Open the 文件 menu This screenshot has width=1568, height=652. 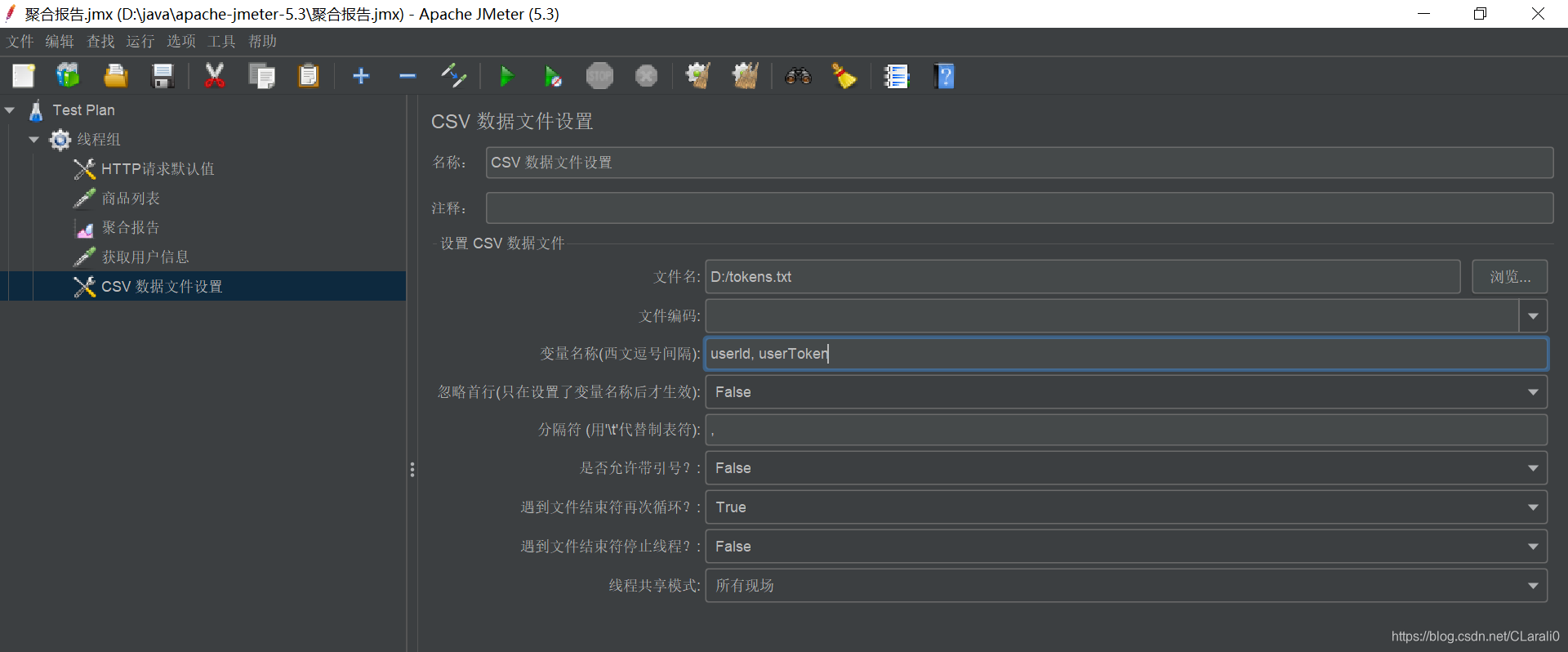tap(20, 42)
